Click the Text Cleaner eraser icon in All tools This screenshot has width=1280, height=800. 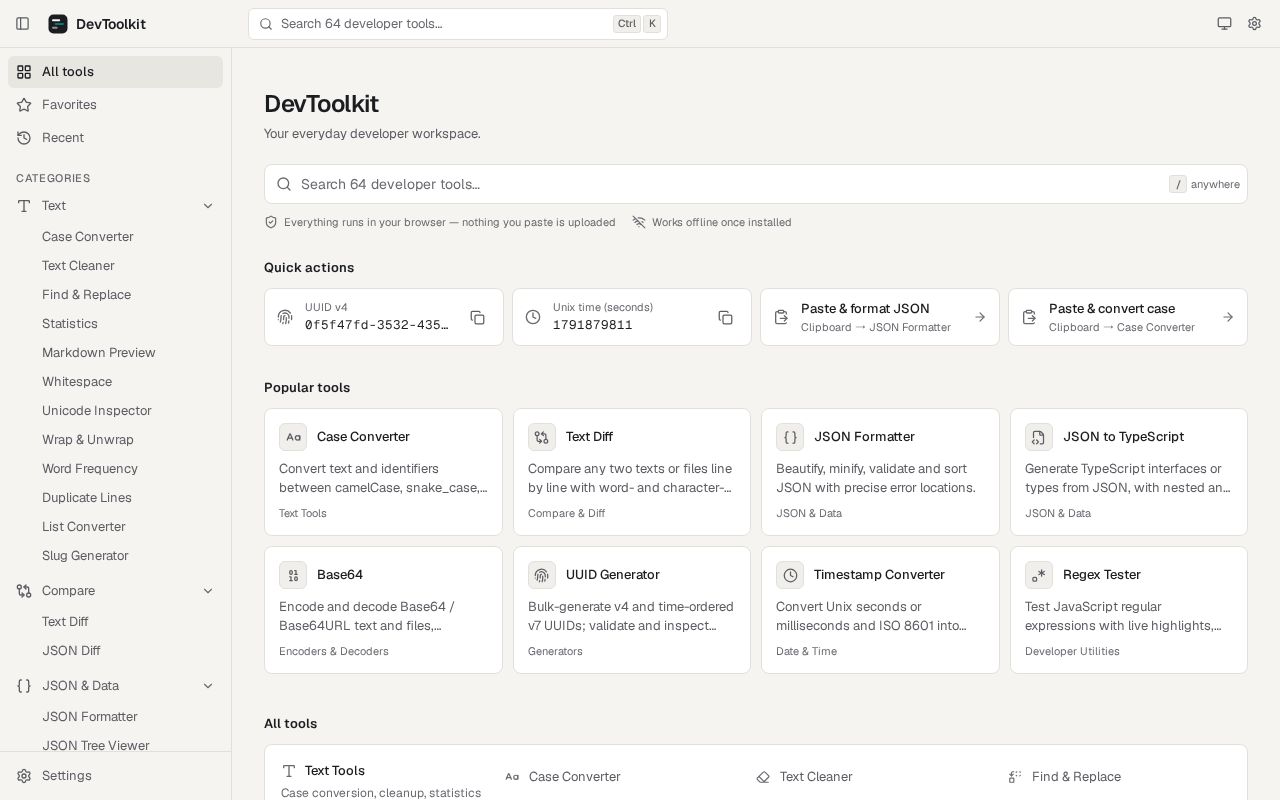click(x=763, y=777)
